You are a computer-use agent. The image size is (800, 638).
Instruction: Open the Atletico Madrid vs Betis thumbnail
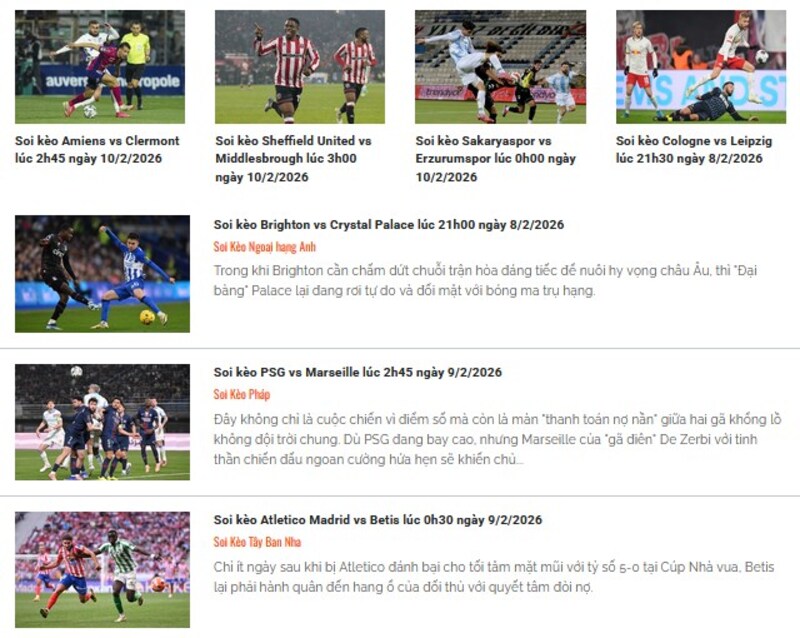click(103, 570)
